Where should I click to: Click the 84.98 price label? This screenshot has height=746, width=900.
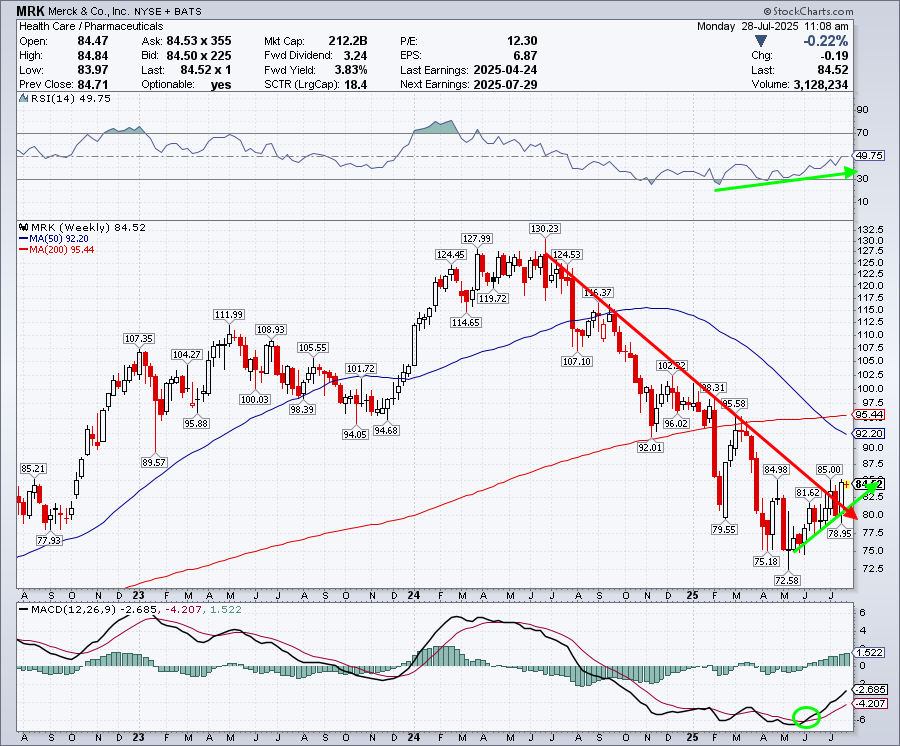[x=776, y=469]
